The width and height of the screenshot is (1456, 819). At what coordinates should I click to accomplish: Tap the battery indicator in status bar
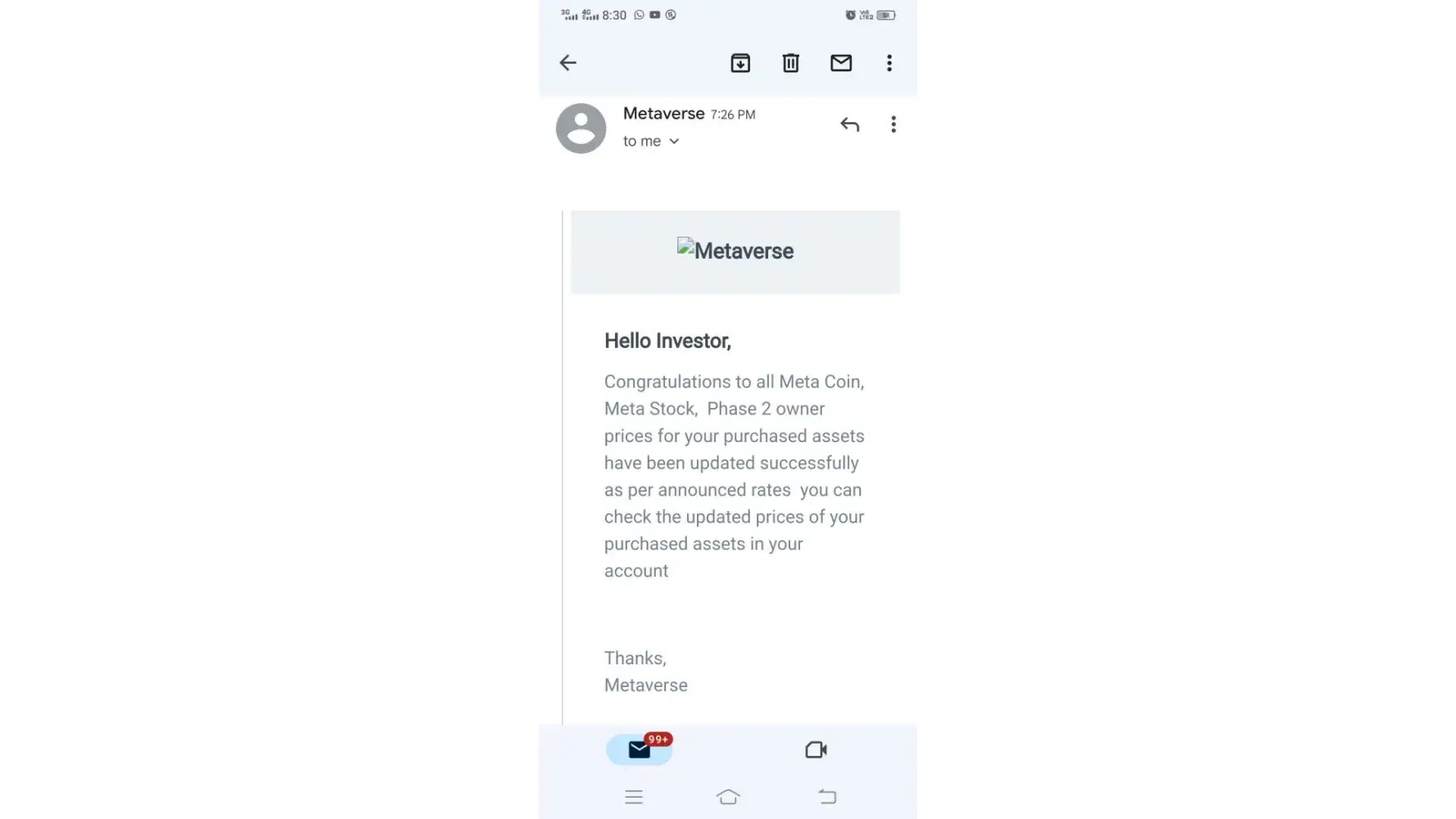click(x=886, y=15)
